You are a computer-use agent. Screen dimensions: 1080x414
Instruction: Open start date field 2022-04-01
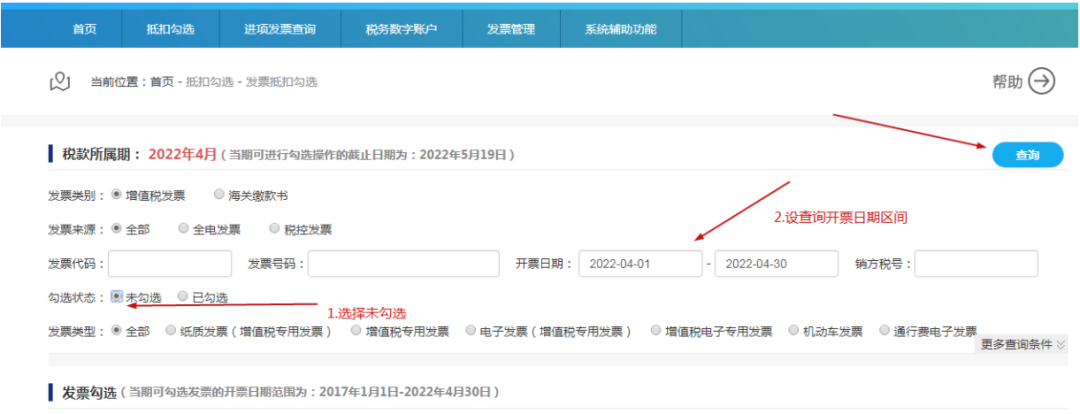click(640, 263)
